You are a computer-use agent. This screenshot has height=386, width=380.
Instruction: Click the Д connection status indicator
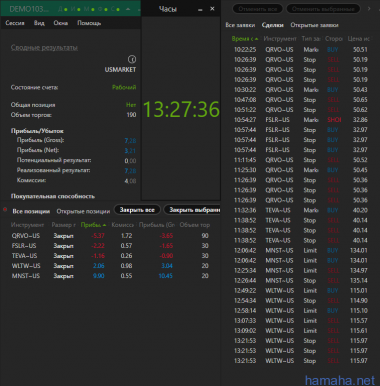[x=63, y=9]
